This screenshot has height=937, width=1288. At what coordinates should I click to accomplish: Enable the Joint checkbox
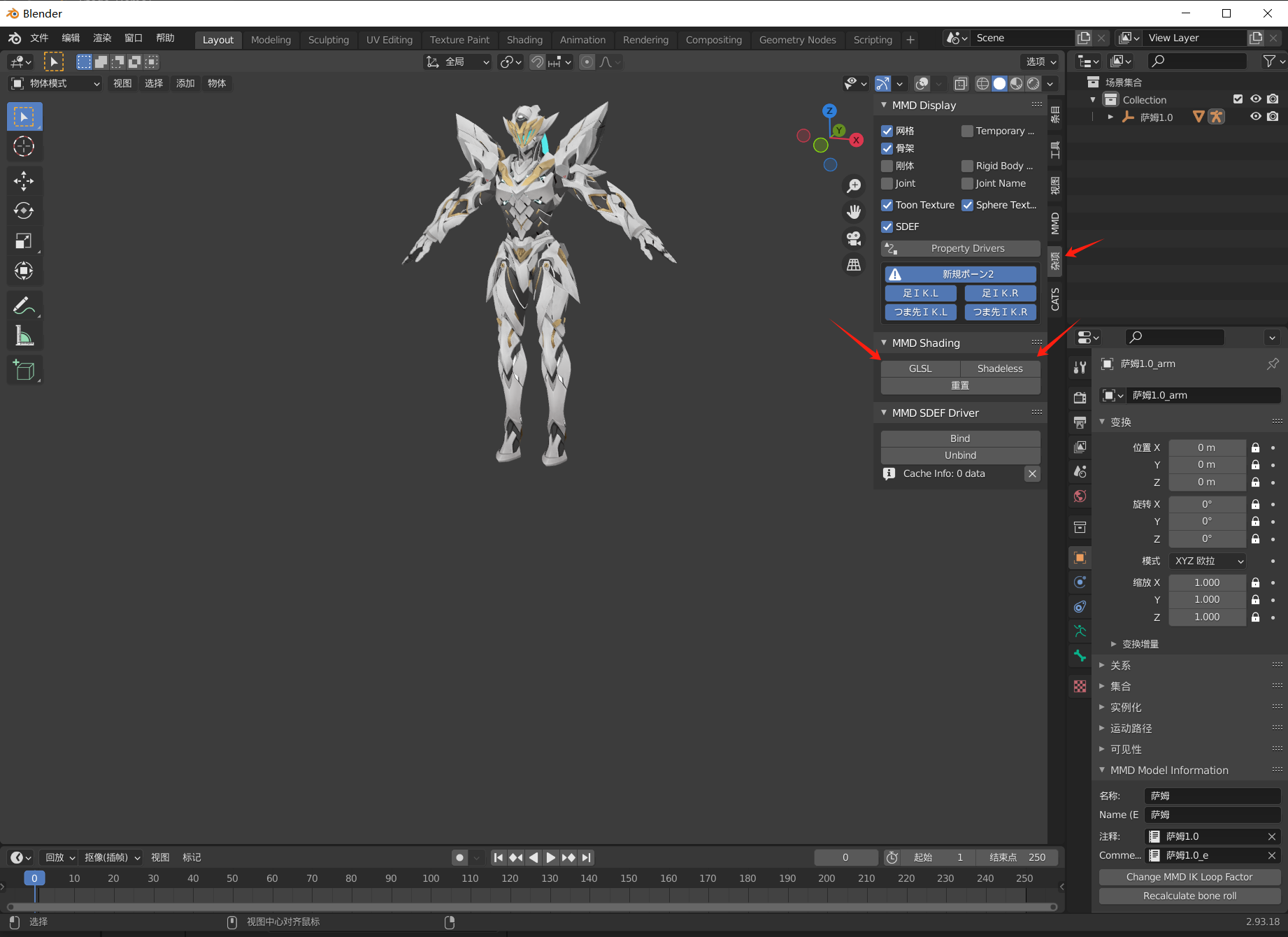[x=887, y=183]
